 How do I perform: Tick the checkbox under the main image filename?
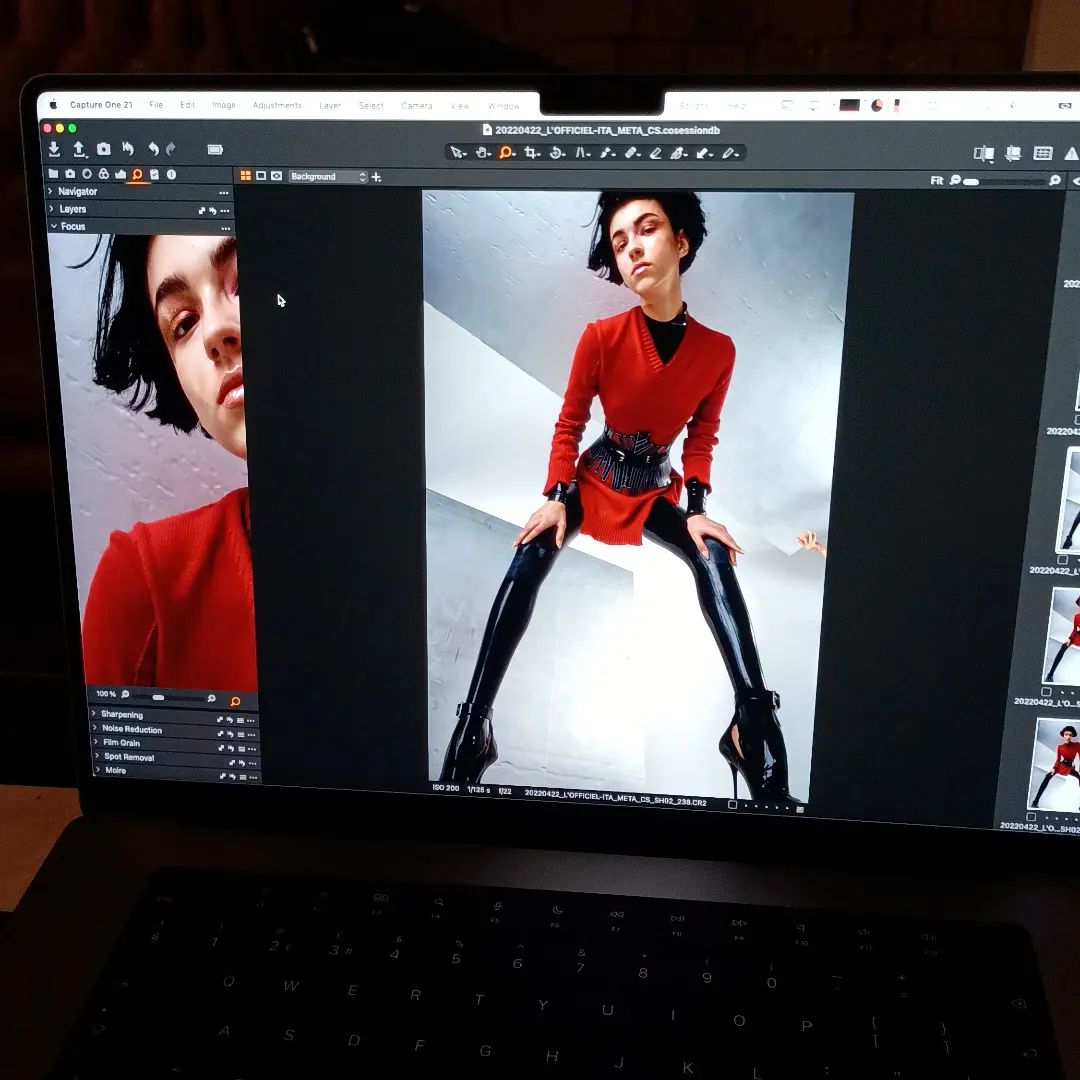point(733,804)
